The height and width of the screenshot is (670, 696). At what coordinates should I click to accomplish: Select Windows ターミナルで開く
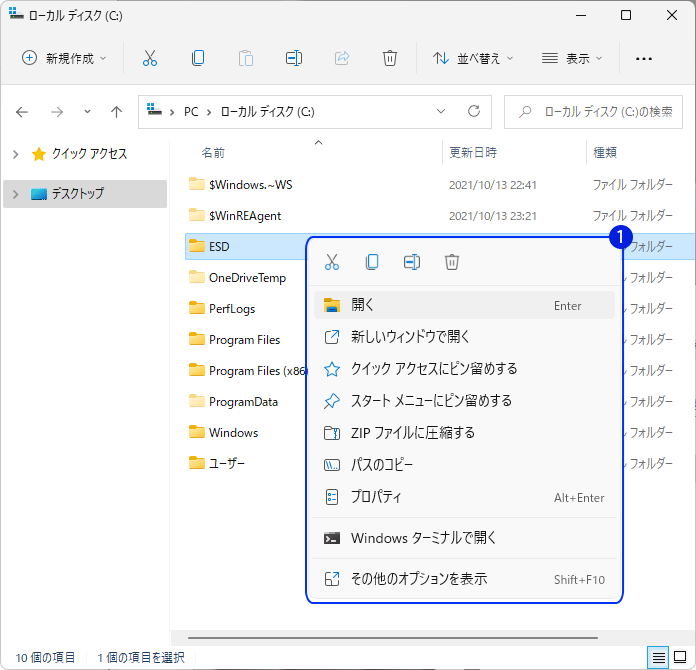464,538
